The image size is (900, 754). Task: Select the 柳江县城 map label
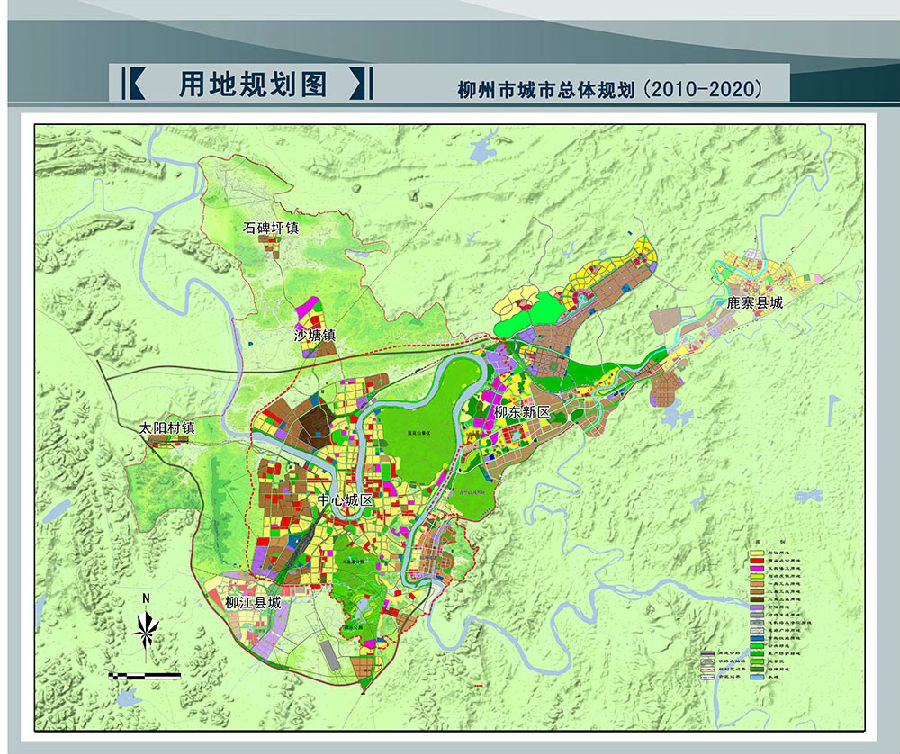click(254, 604)
